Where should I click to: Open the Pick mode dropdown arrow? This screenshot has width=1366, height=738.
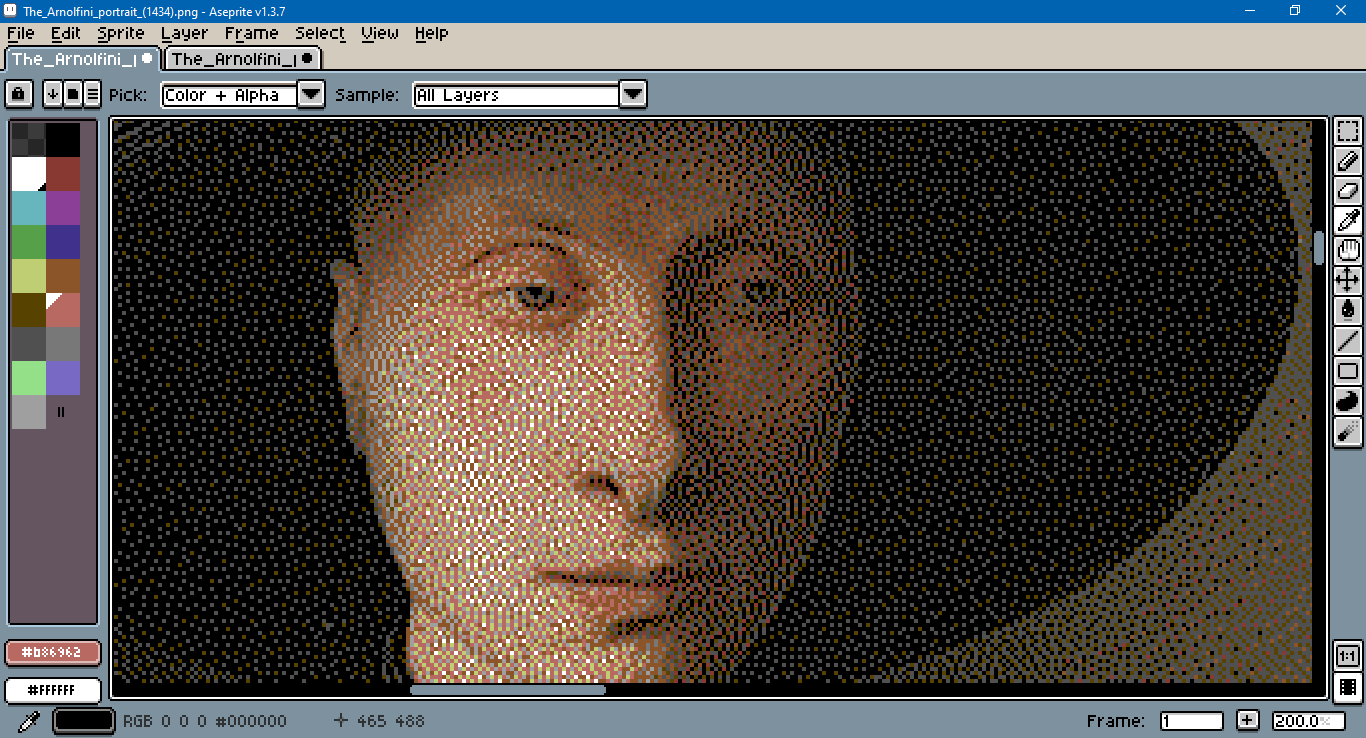coord(312,95)
